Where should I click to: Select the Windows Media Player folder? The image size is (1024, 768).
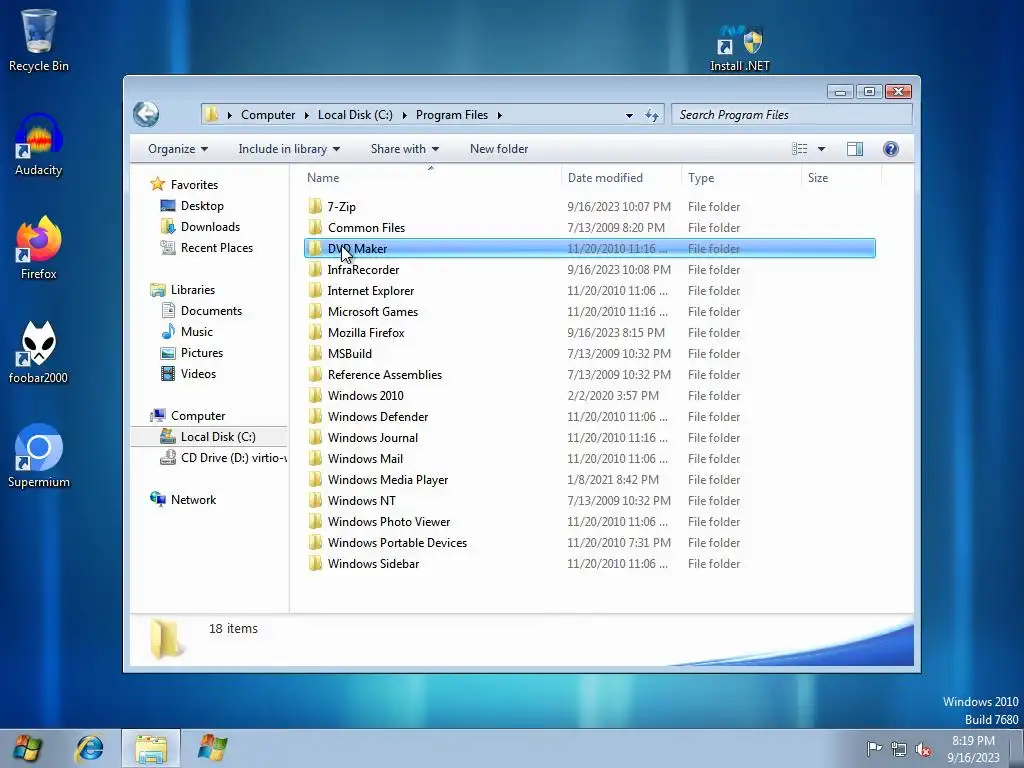pyautogui.click(x=589, y=479)
